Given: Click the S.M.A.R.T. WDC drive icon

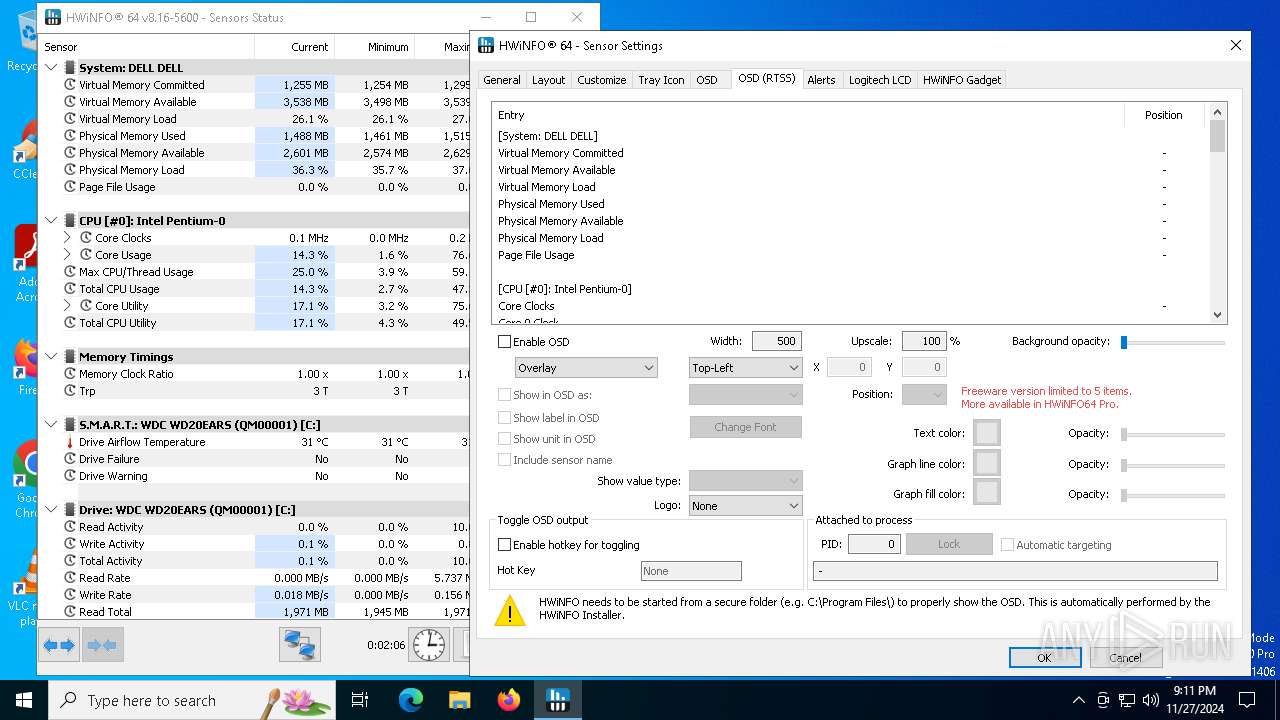Looking at the screenshot, I should [70, 425].
